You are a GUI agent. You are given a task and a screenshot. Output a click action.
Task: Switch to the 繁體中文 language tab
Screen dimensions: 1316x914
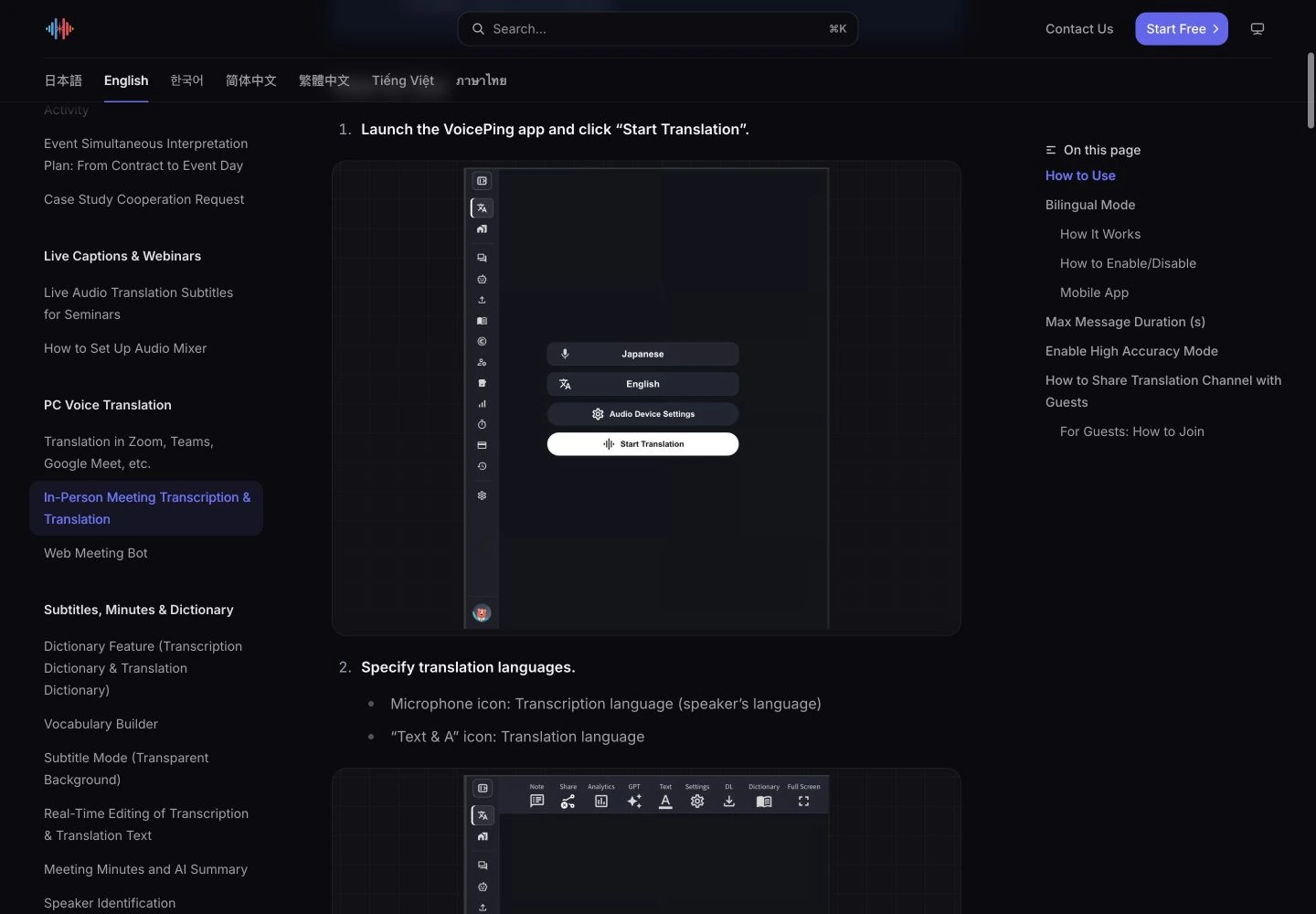click(x=324, y=80)
